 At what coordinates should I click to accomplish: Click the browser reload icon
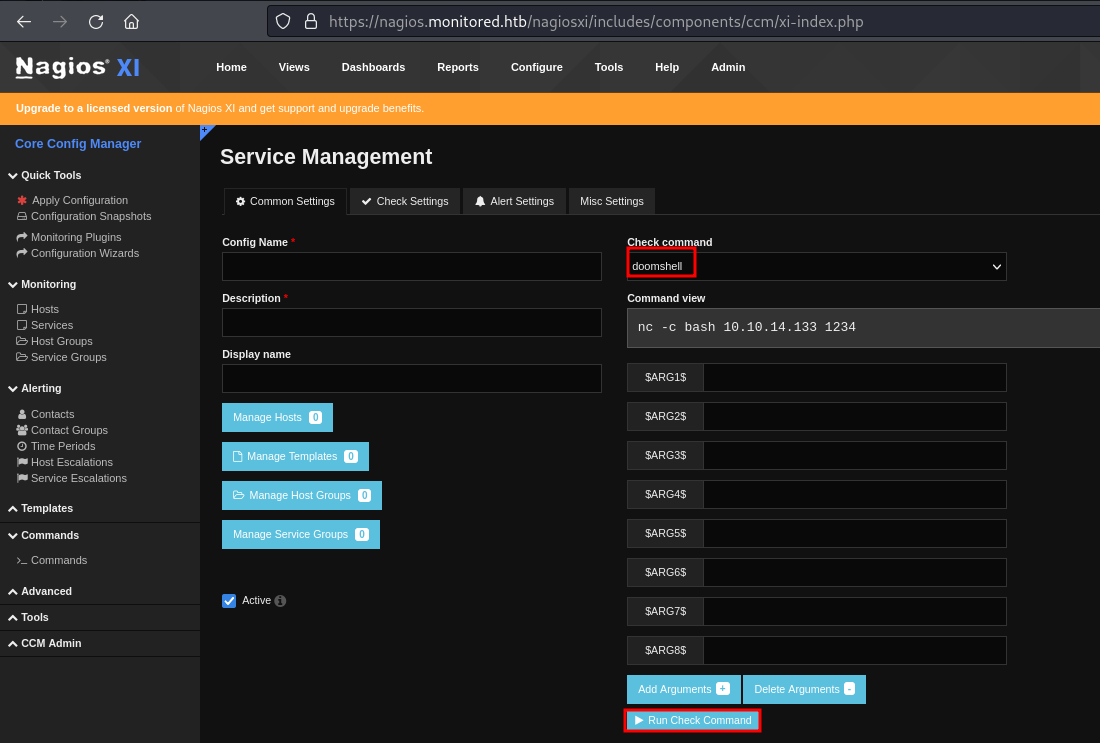click(x=96, y=21)
